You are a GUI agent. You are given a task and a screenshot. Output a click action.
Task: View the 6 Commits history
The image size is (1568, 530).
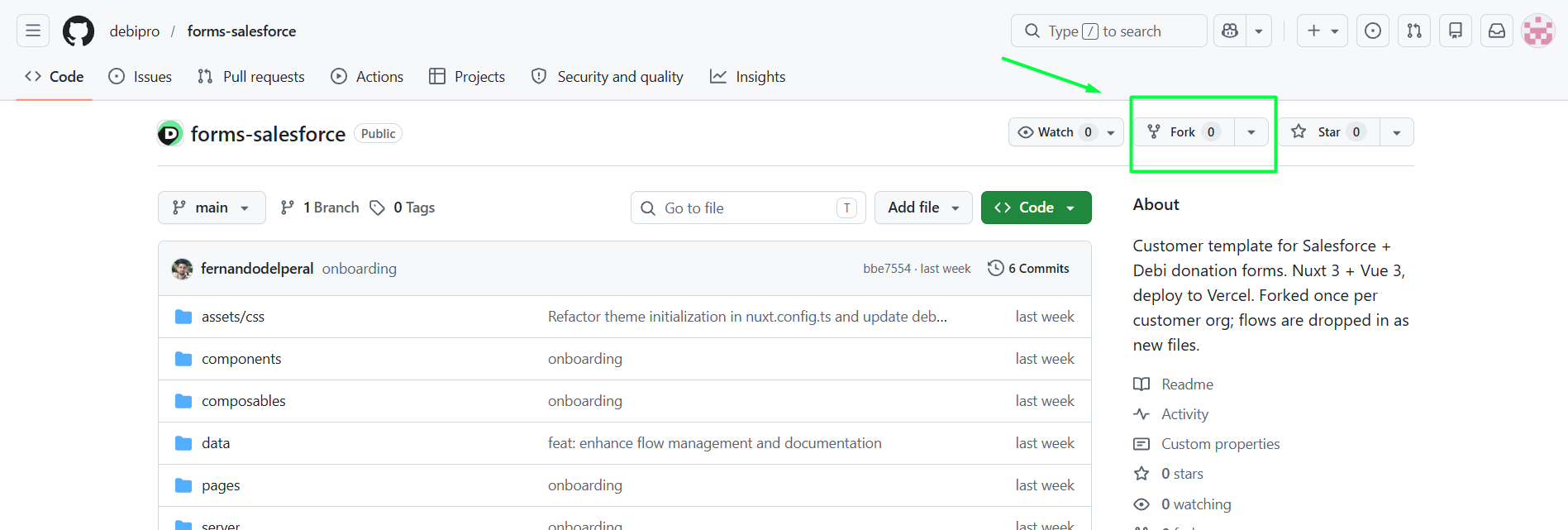tap(1029, 269)
